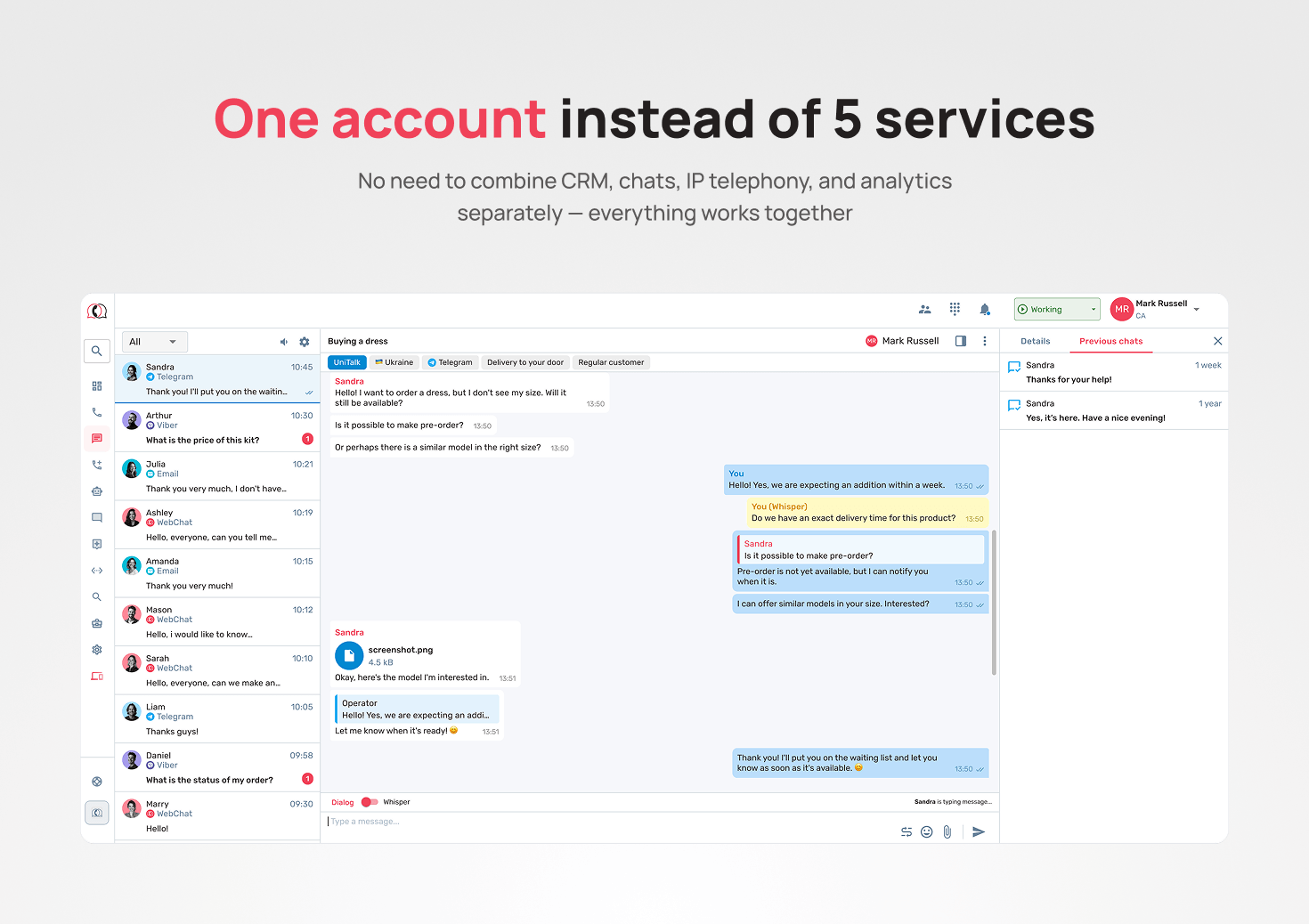Open the emoji picker smiley icon
This screenshot has width=1309, height=924.
pyautogui.click(x=927, y=831)
